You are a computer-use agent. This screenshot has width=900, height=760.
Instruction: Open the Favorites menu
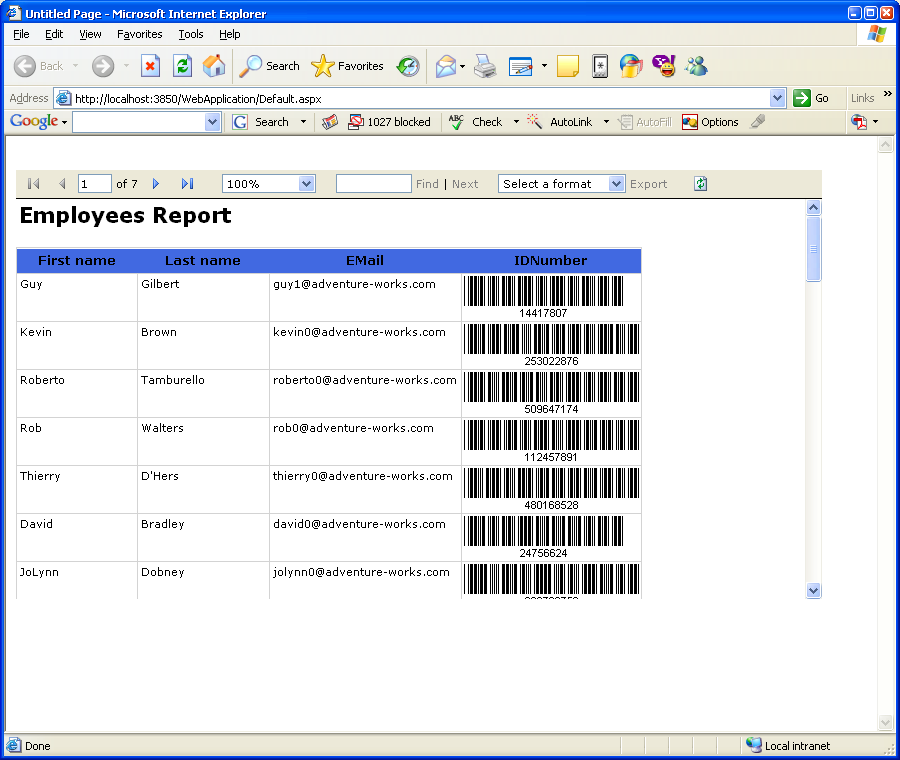139,34
